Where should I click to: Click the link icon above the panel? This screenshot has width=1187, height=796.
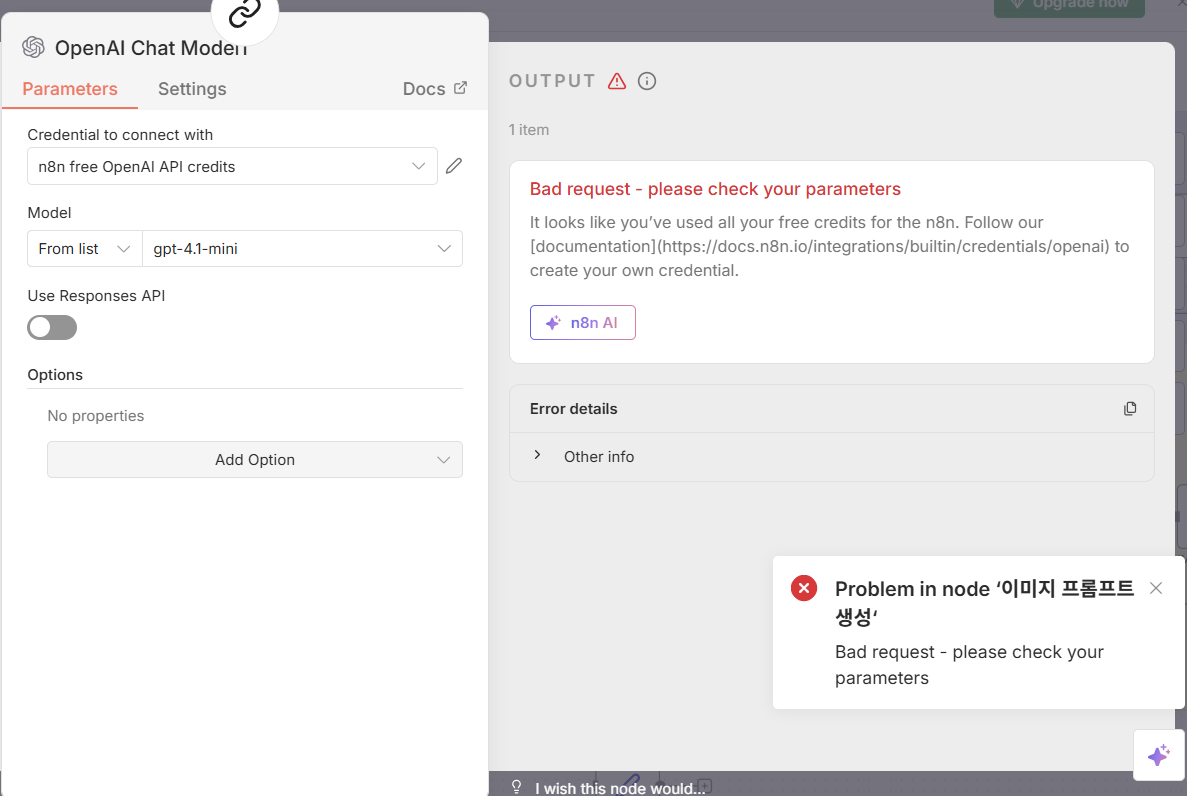pyautogui.click(x=244, y=14)
